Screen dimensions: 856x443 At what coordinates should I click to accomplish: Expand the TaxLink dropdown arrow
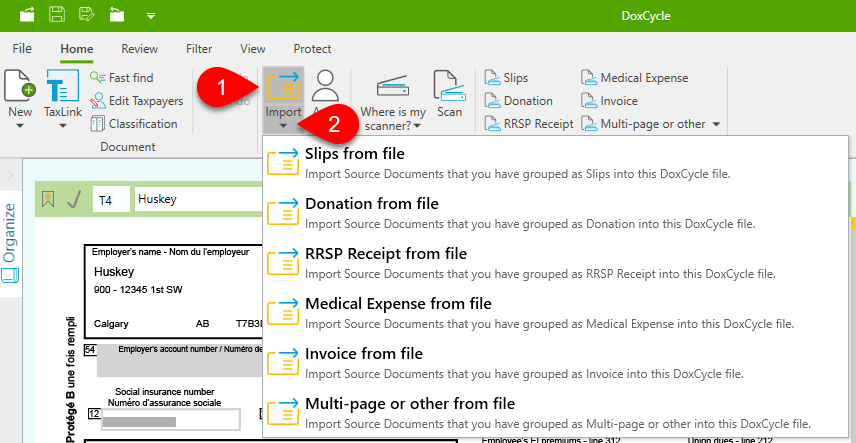62,126
